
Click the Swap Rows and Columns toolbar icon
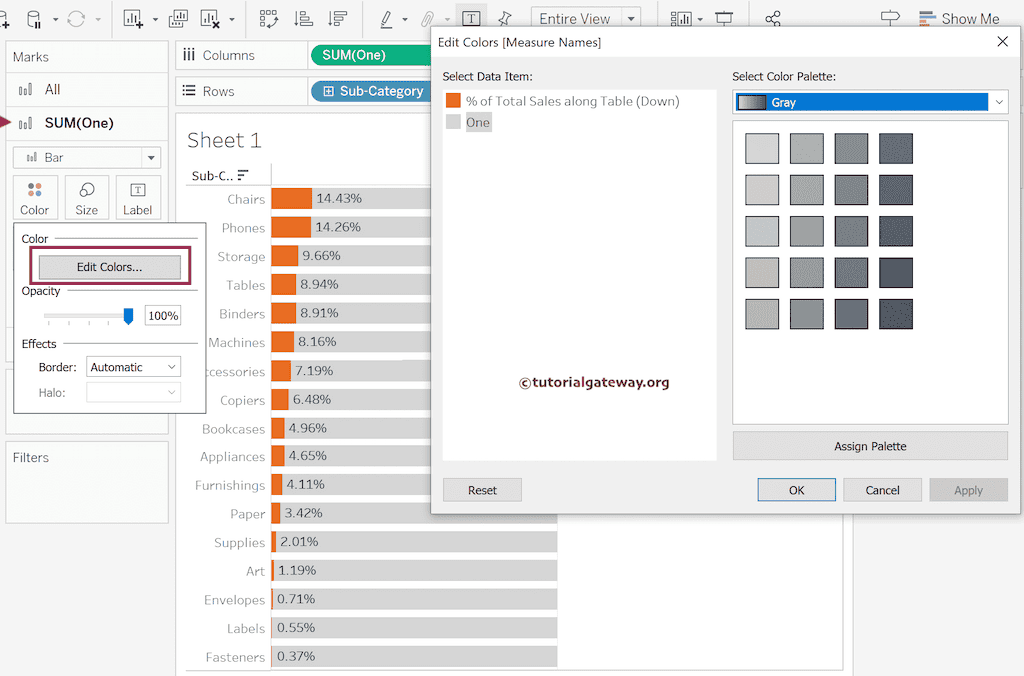point(270,17)
